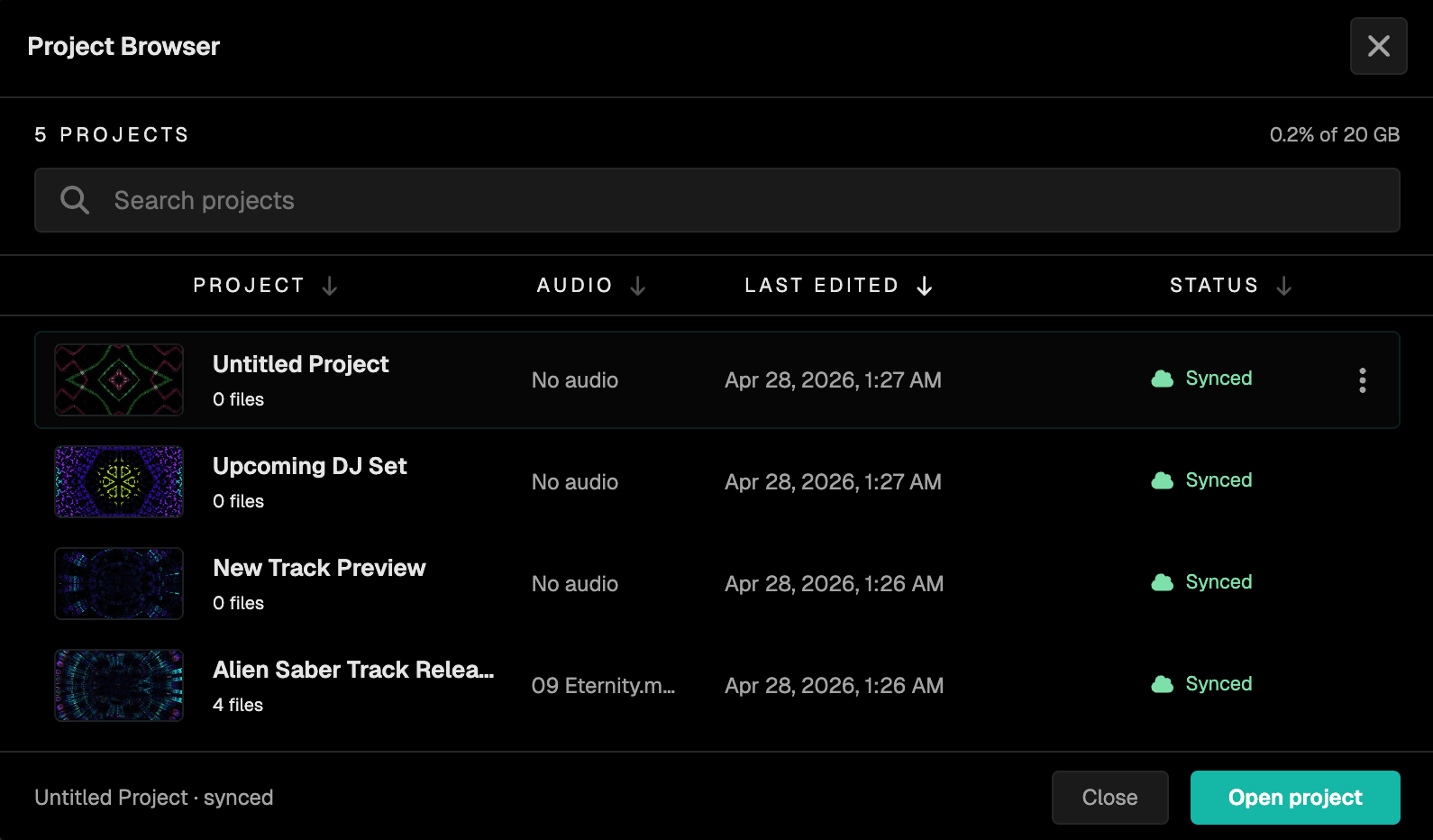The image size is (1433, 840).
Task: Select the New Track Preview title
Action: coord(319,568)
